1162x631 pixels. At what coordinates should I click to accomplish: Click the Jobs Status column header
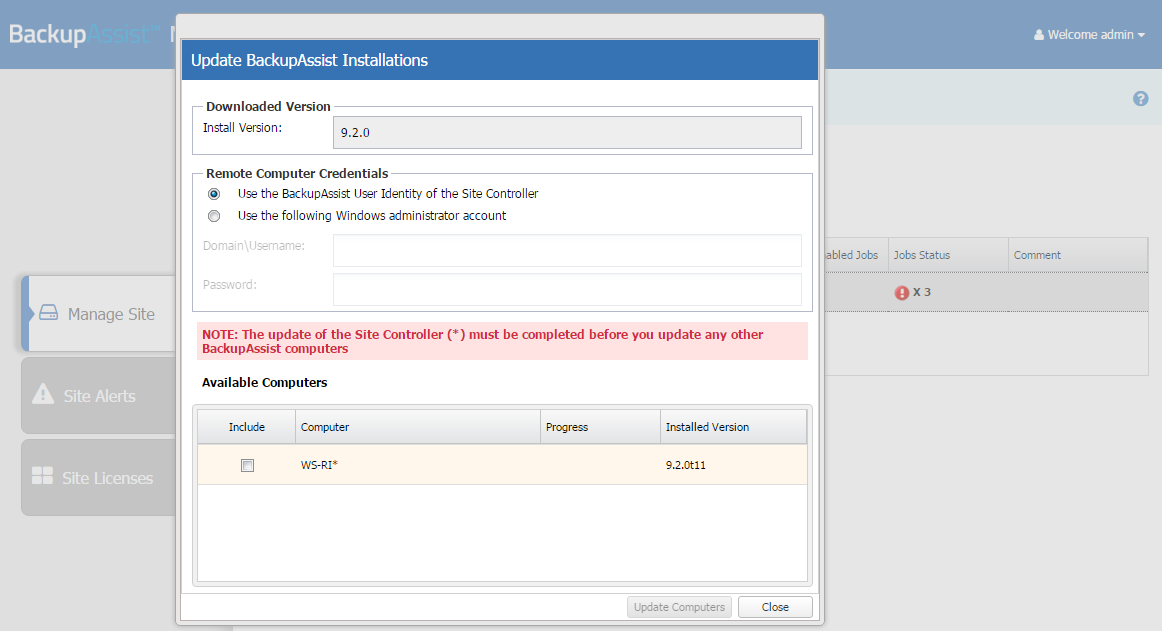pyautogui.click(x=949, y=255)
